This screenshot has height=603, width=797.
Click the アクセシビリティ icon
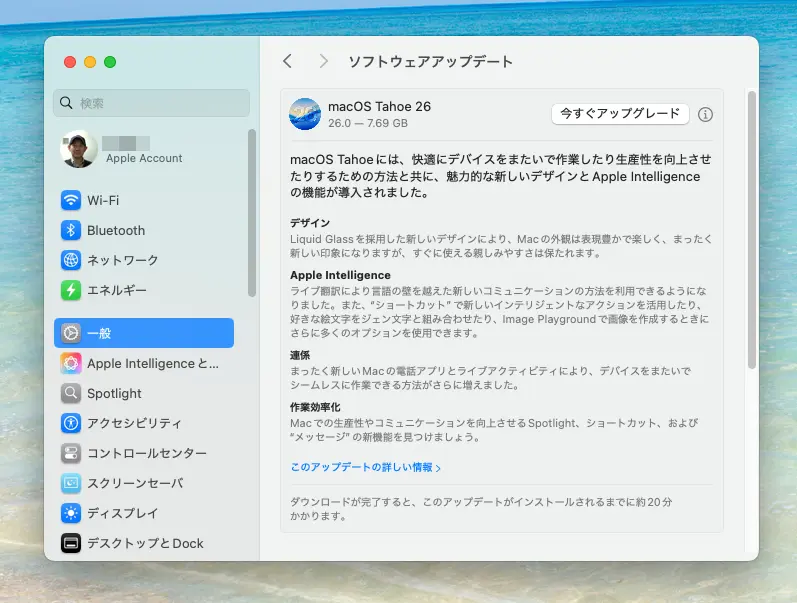click(x=71, y=423)
